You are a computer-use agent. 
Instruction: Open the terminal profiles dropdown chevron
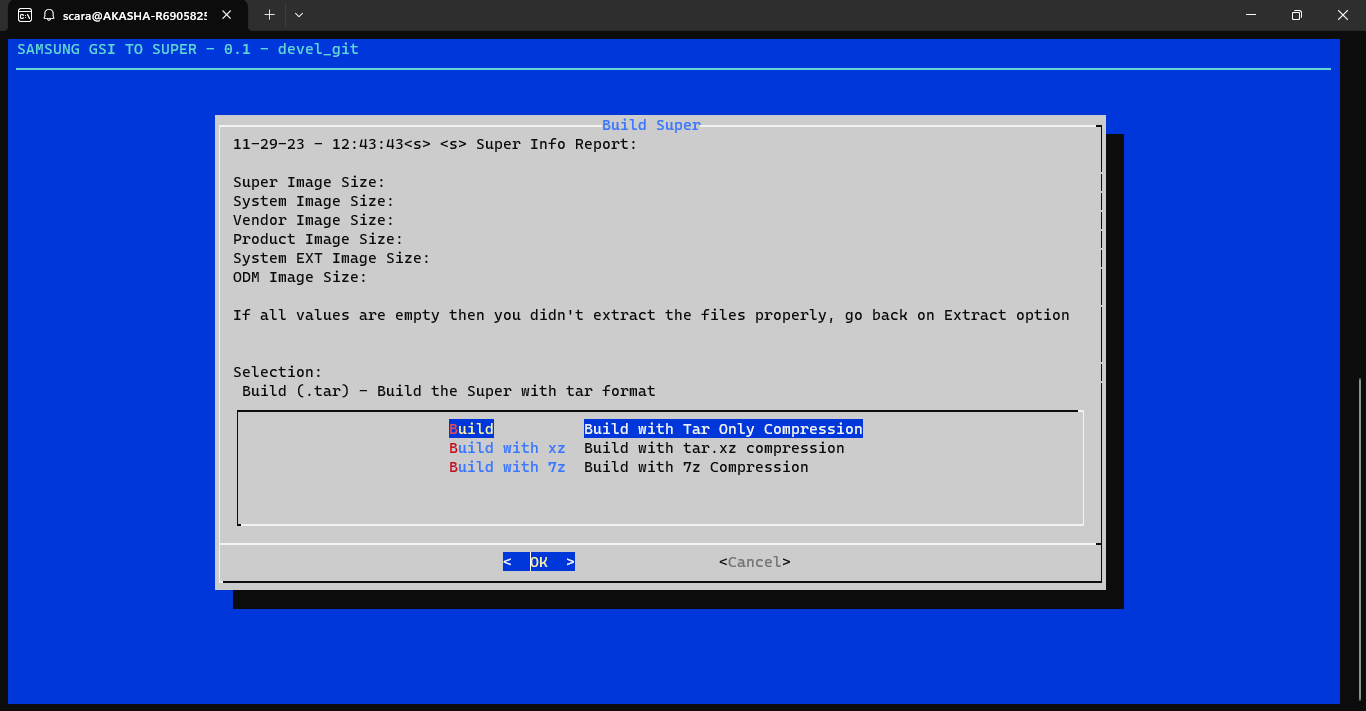[x=298, y=15]
